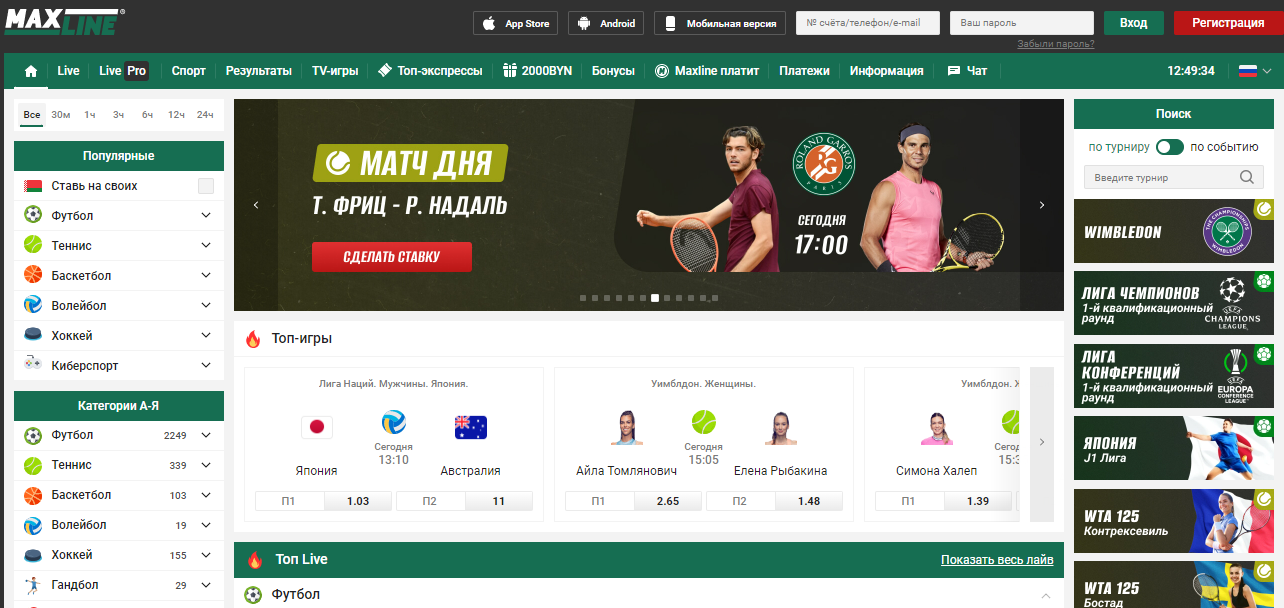Show next banner with right arrow
The height and width of the screenshot is (608, 1284).
1042,205
